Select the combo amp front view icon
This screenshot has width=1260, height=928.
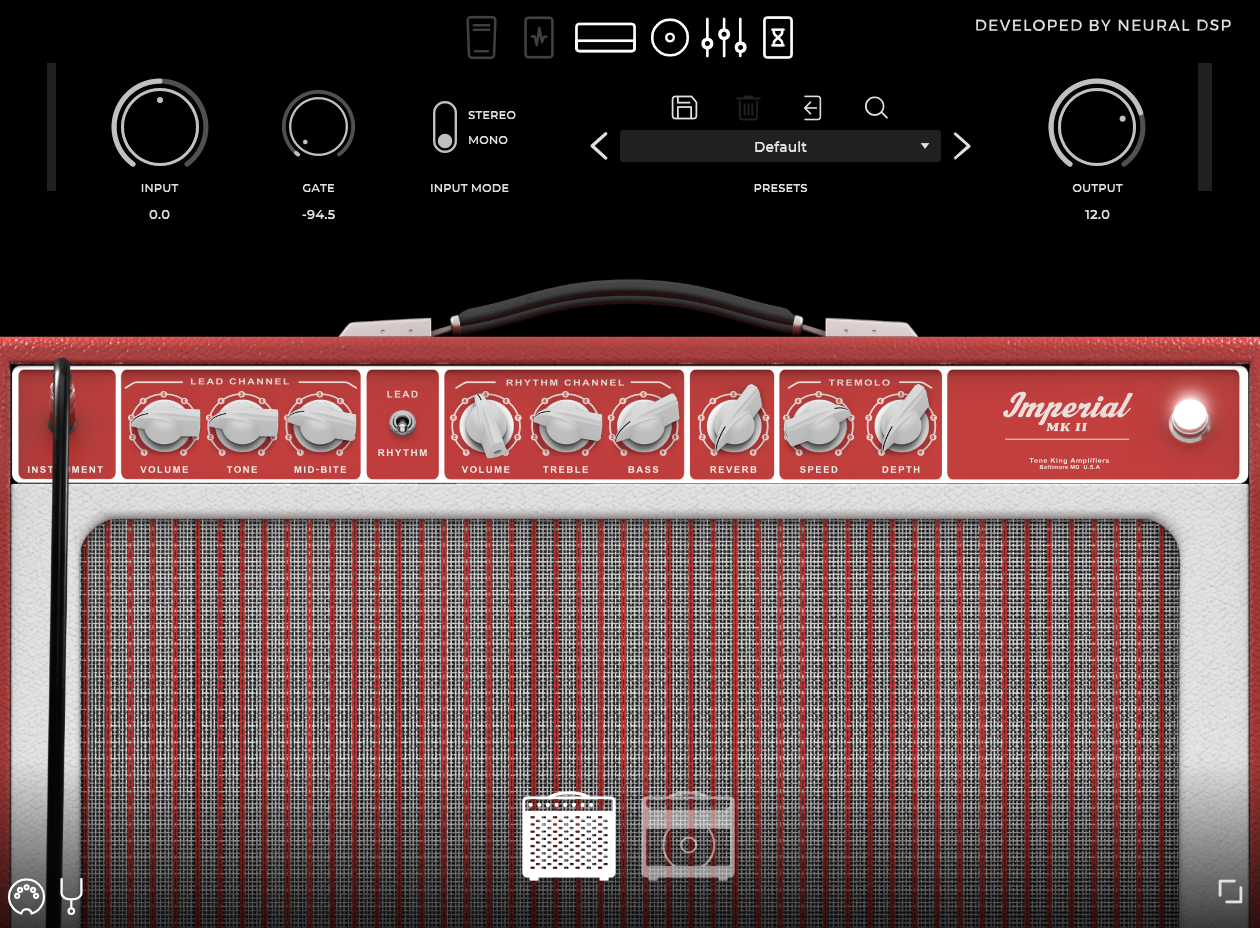pyautogui.click(x=569, y=836)
